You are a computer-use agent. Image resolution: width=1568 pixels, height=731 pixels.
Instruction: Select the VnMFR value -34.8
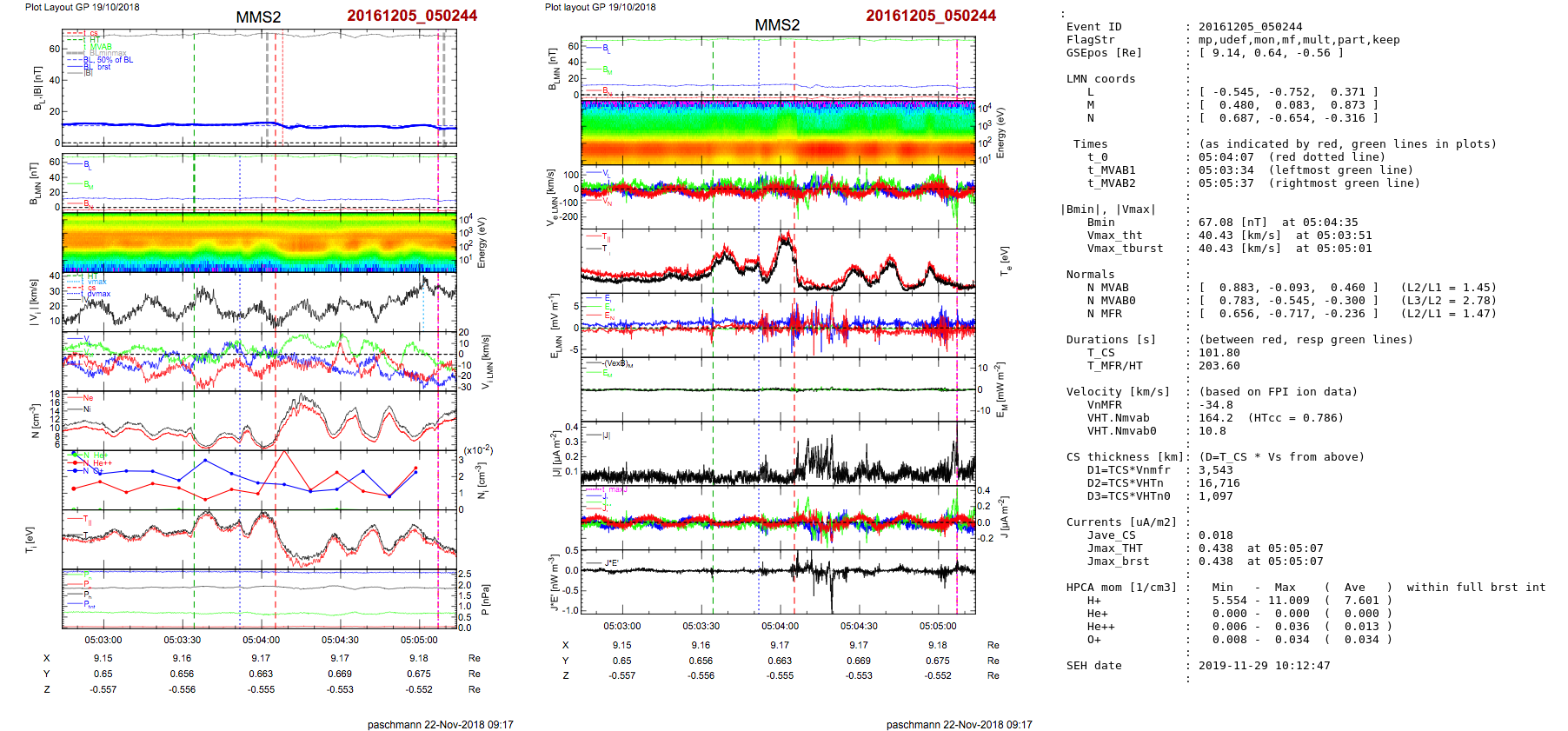point(1216,405)
